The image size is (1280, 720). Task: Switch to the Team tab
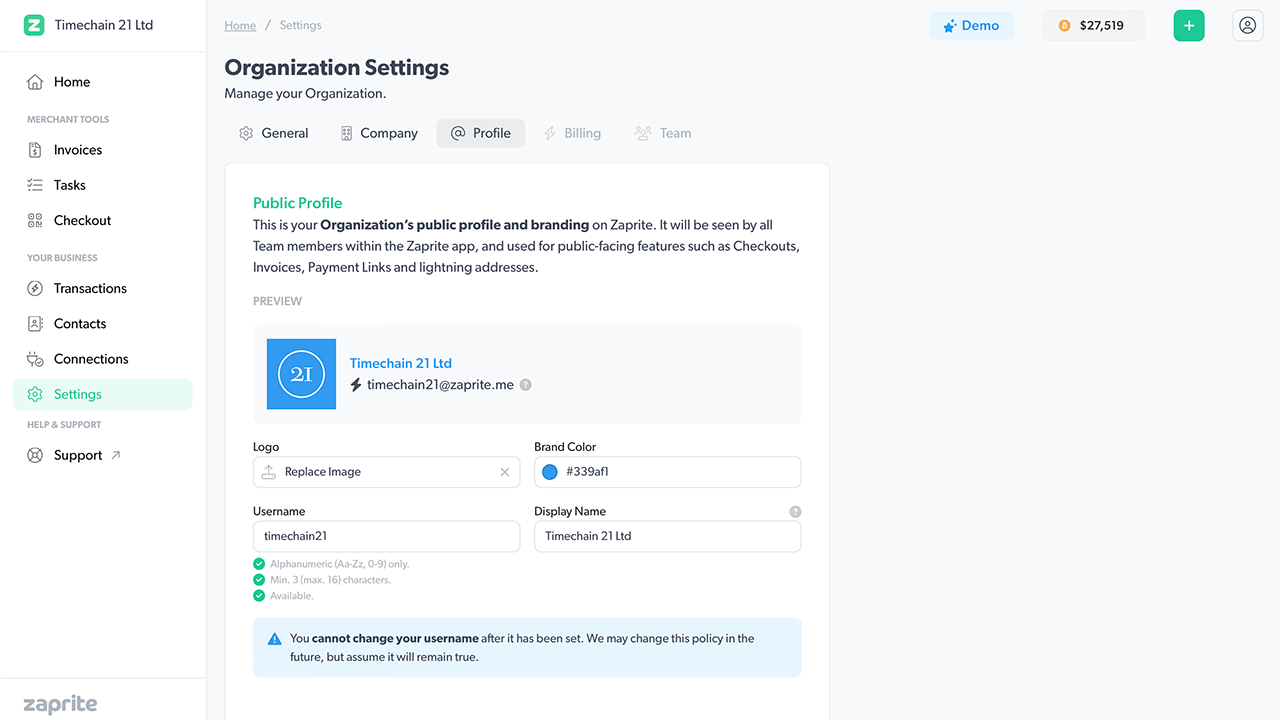pyautogui.click(x=663, y=133)
